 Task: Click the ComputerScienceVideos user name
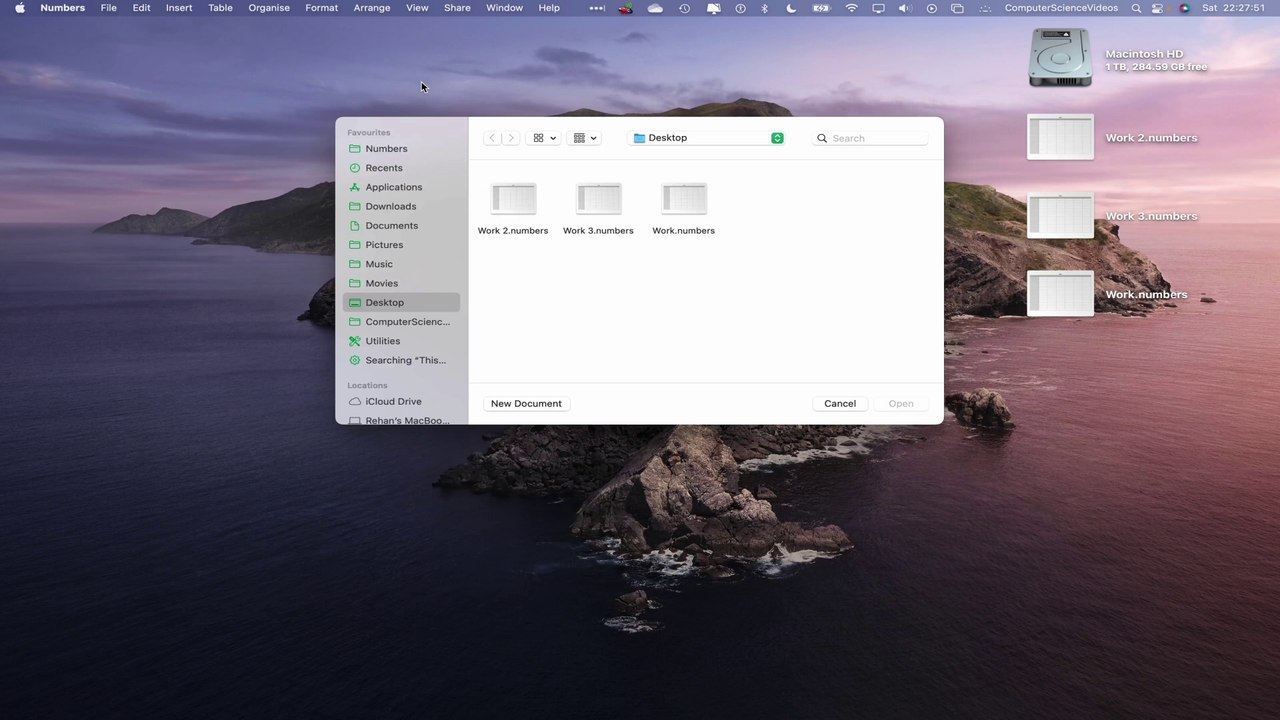pyautogui.click(x=1061, y=8)
